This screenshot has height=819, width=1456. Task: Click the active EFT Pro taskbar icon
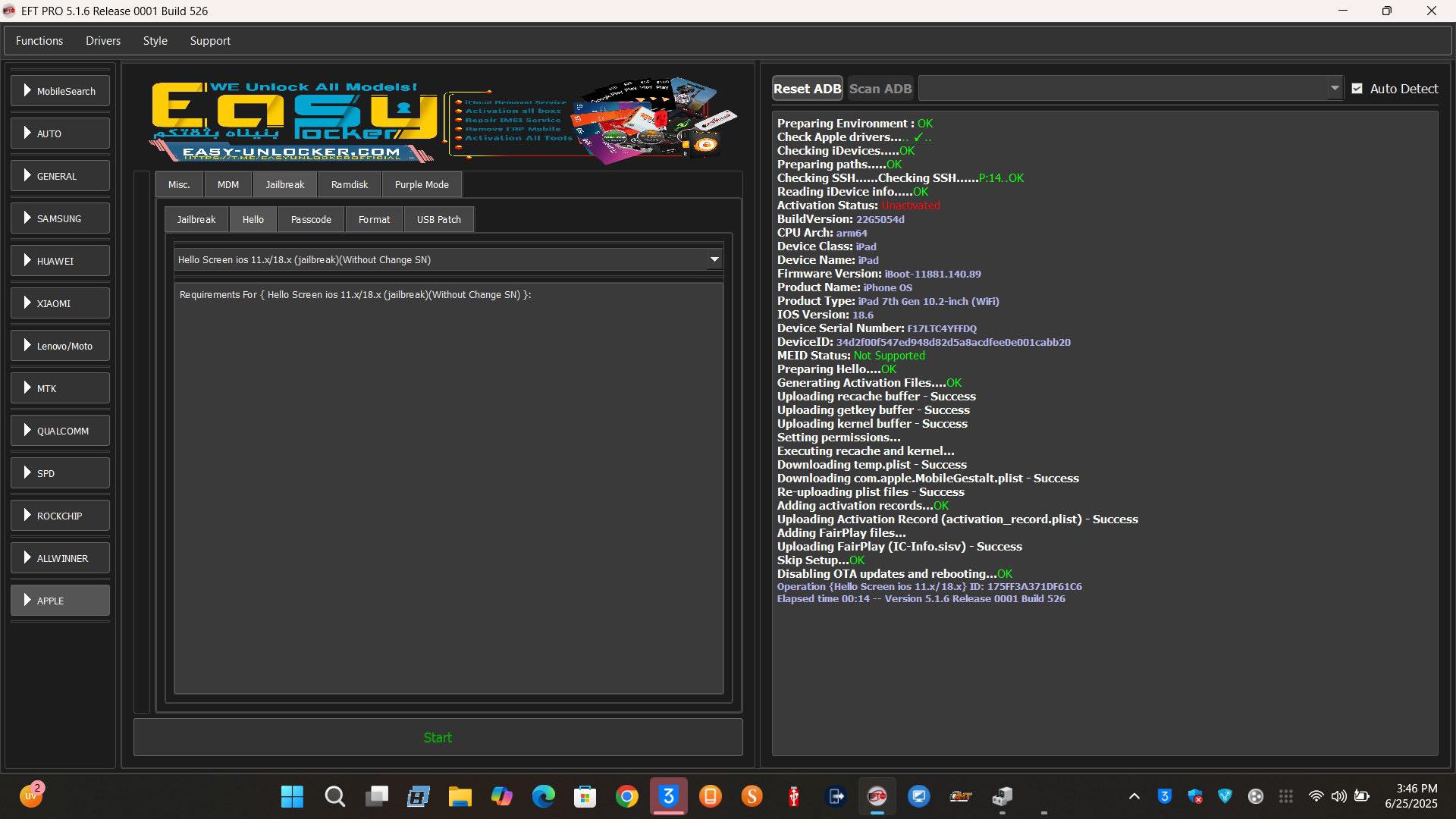tap(877, 796)
